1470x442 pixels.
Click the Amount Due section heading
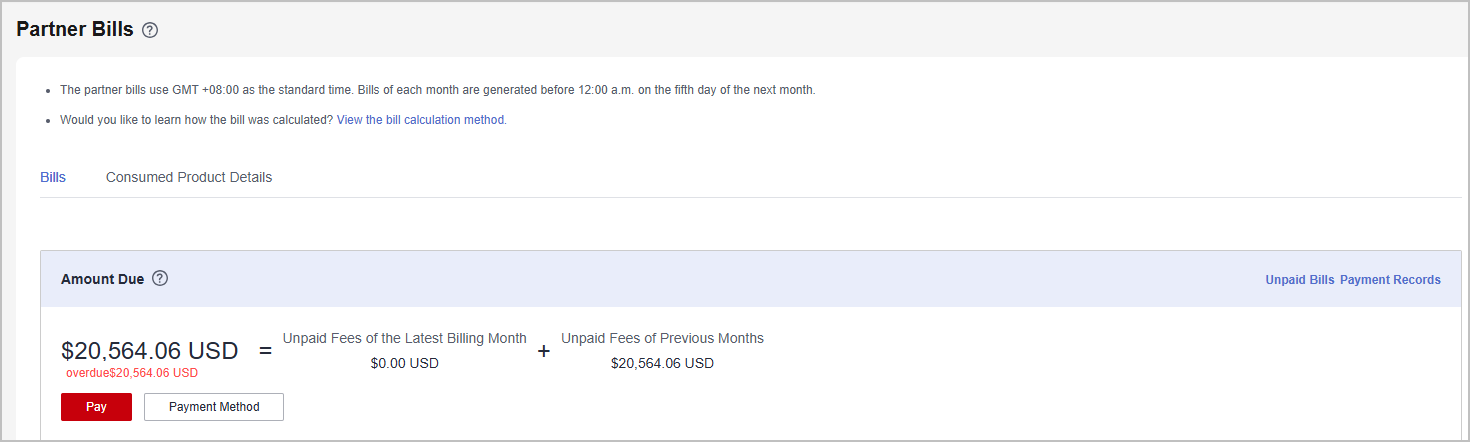click(102, 279)
